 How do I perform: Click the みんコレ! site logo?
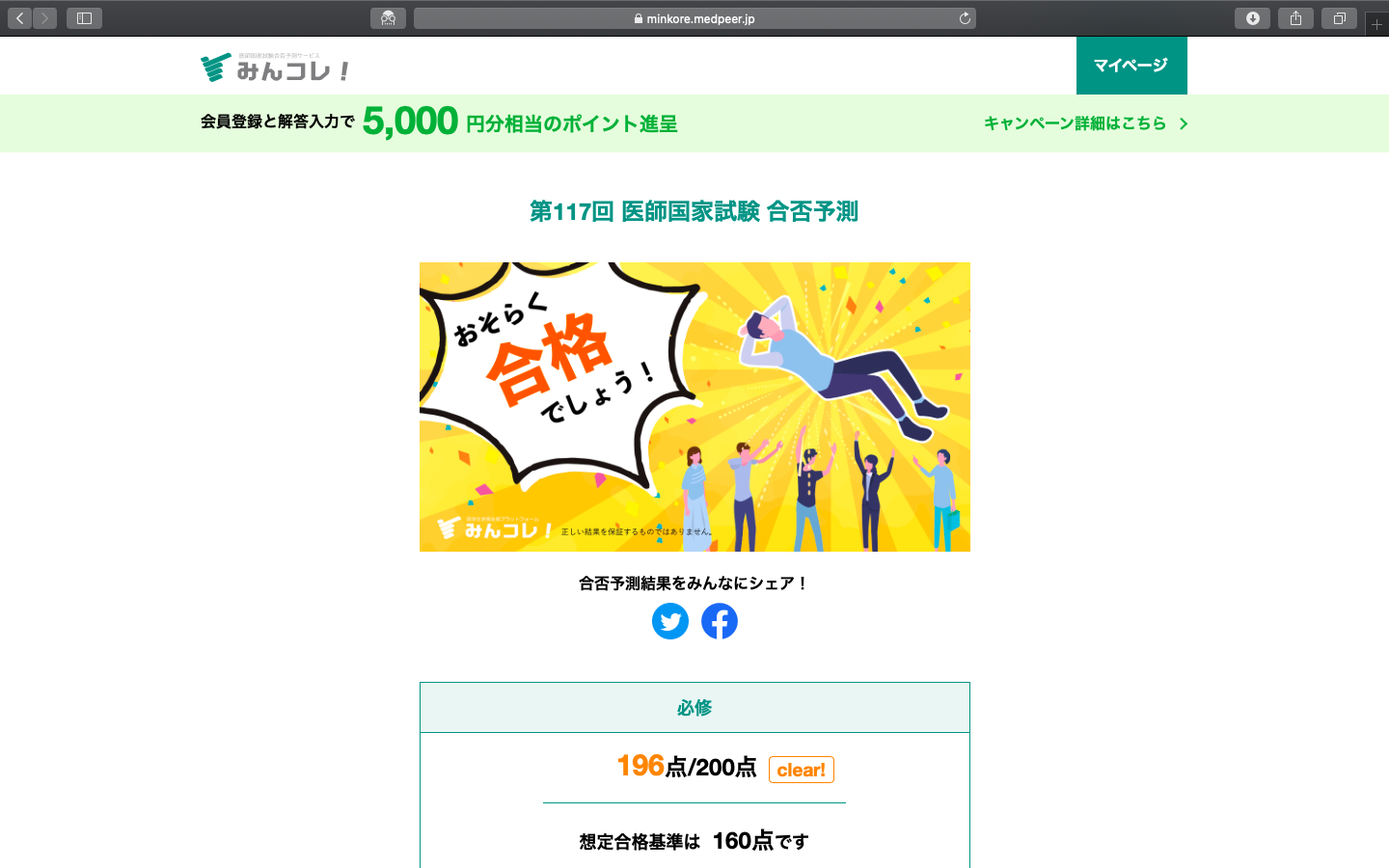(x=276, y=68)
